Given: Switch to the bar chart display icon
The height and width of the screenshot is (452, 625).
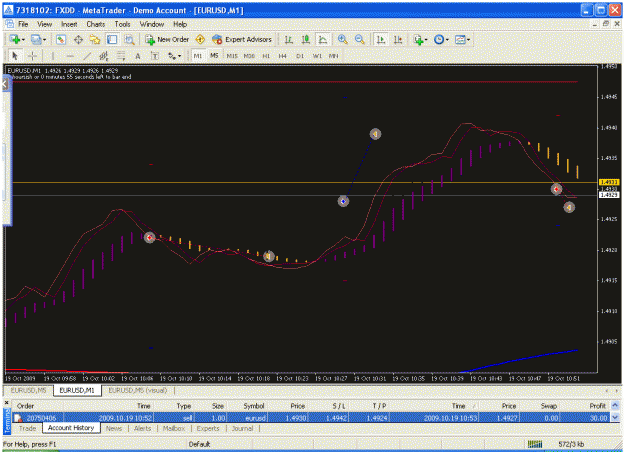Looking at the screenshot, I should [289, 39].
